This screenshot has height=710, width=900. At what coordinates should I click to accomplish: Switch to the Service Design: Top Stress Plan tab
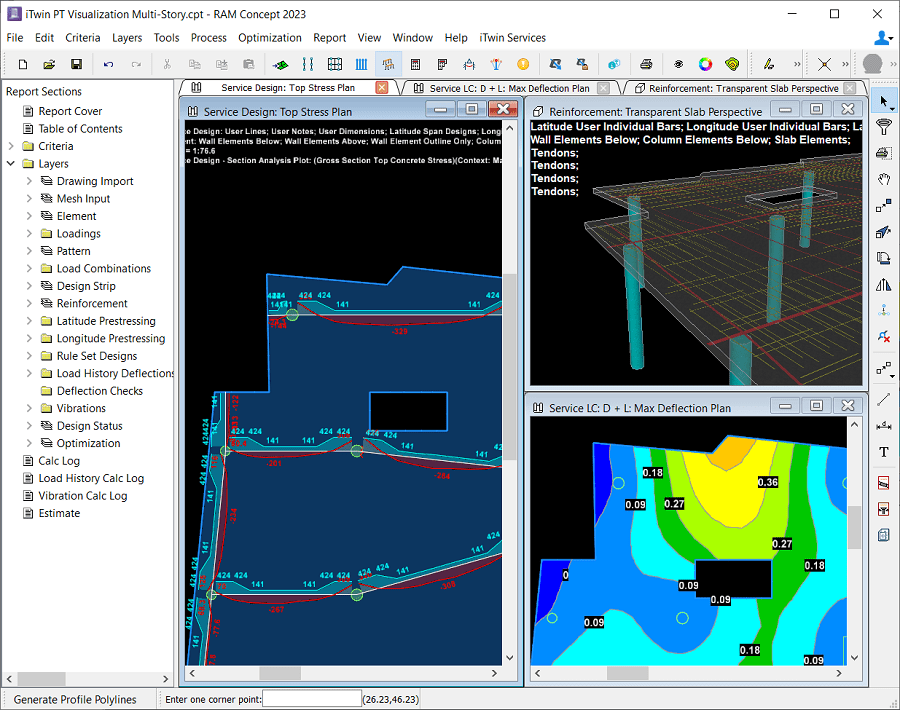tap(290, 88)
